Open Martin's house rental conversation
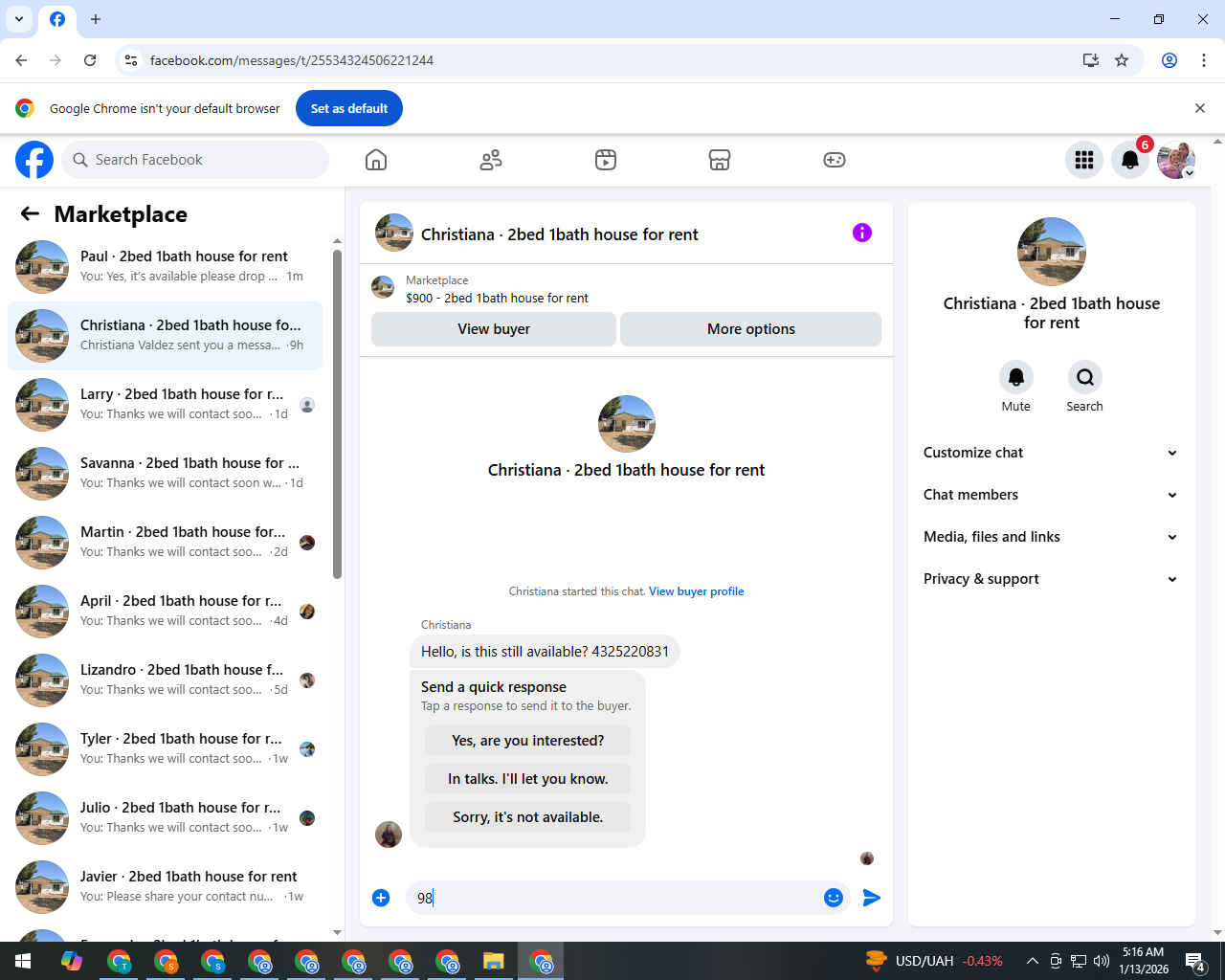 [x=165, y=542]
